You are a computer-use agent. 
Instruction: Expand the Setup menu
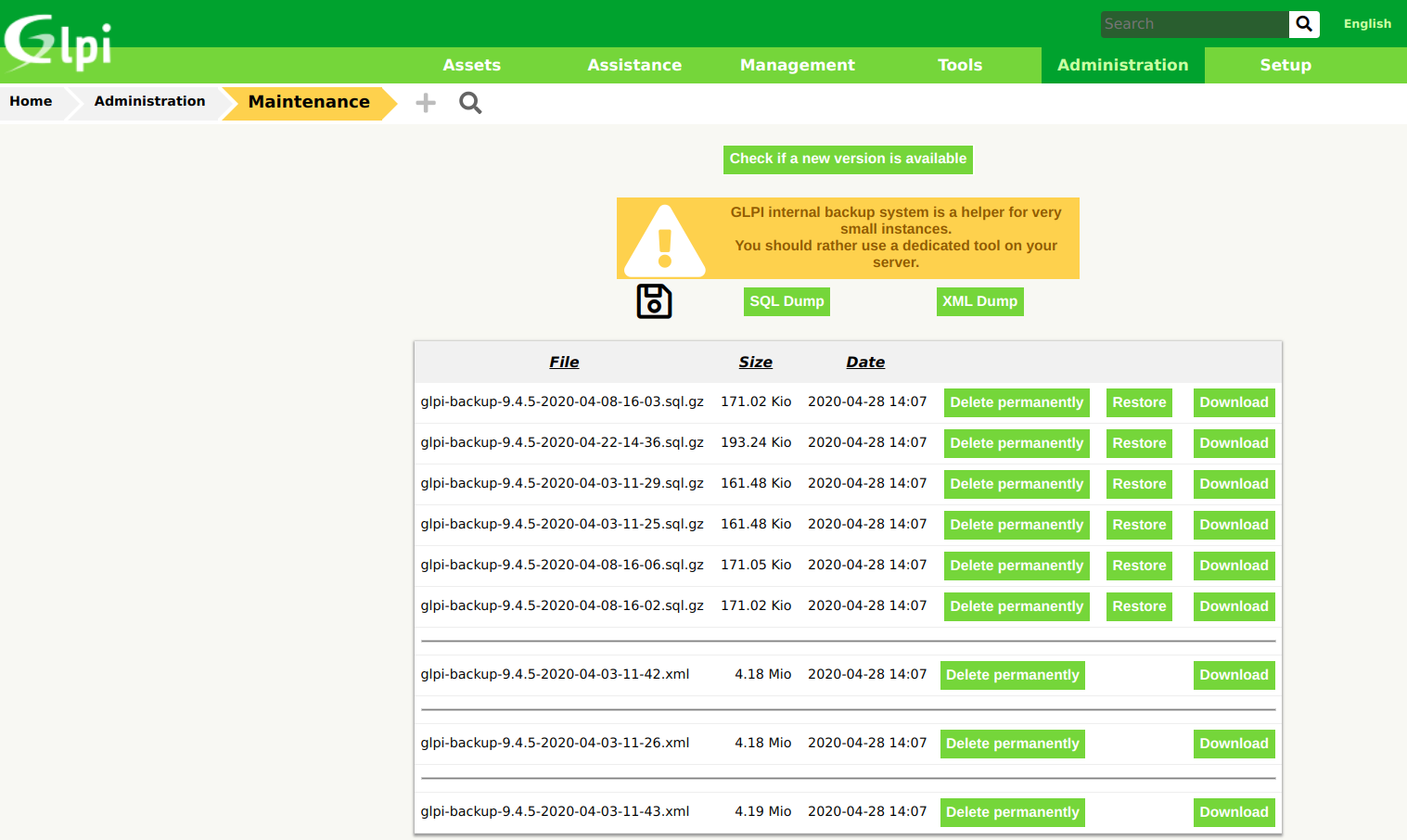pos(1285,65)
